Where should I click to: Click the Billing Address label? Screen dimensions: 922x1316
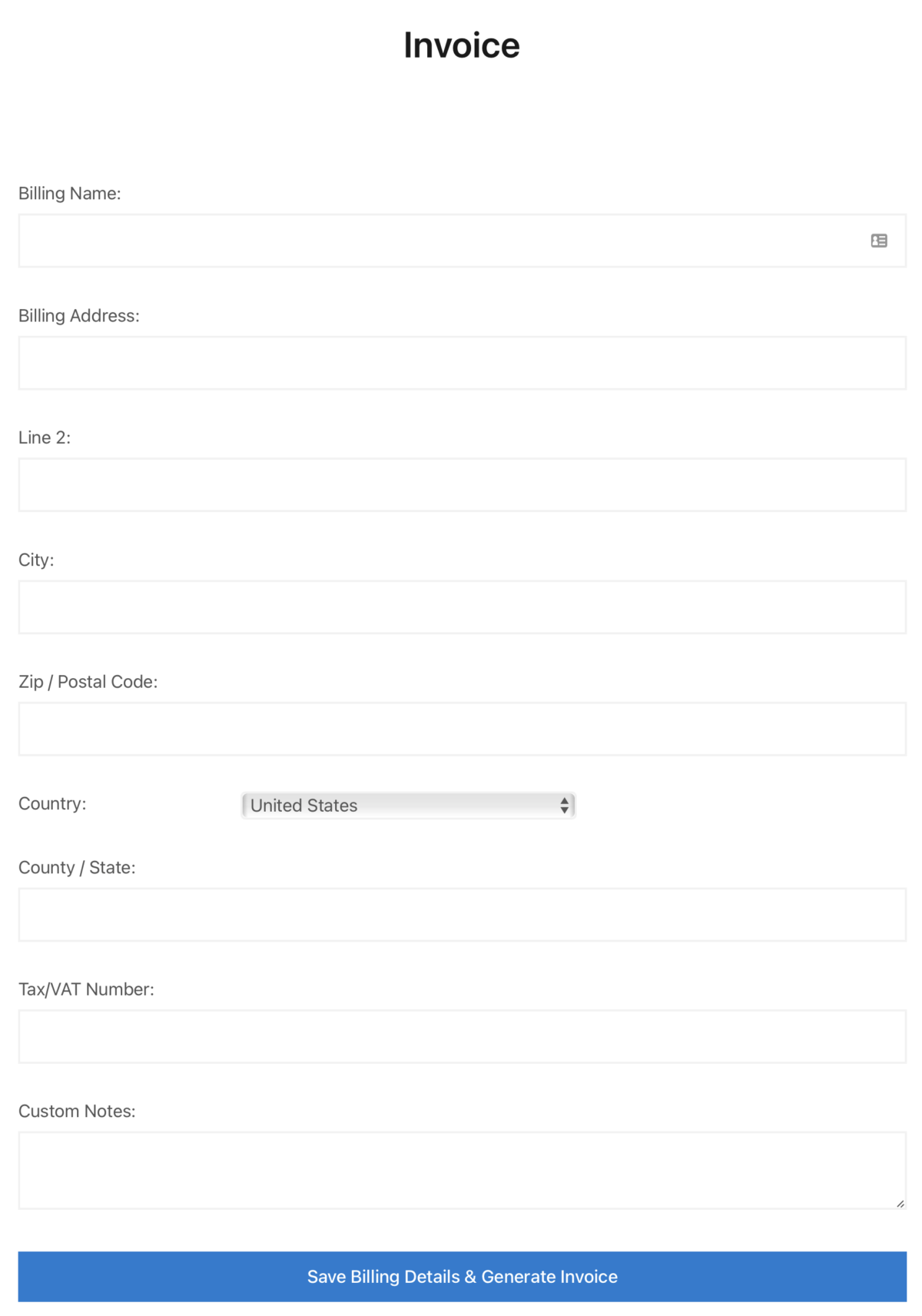(x=79, y=315)
